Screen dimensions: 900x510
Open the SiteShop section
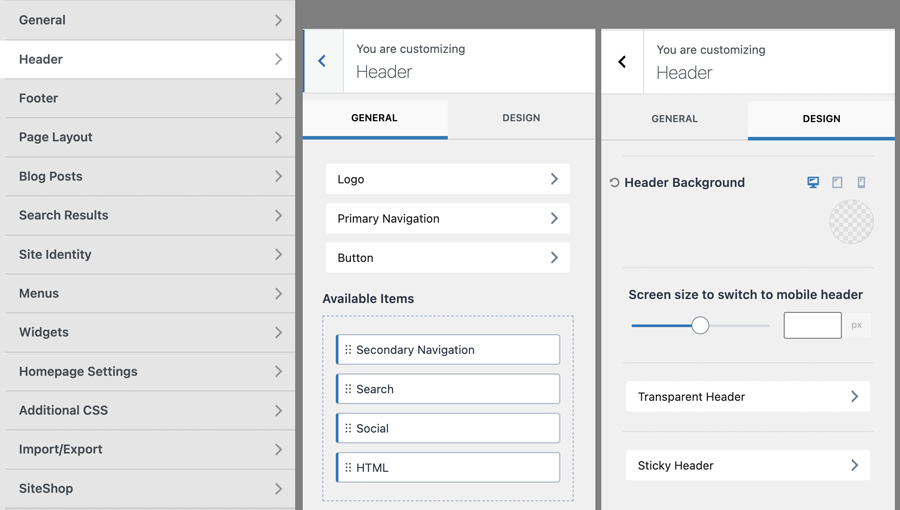[x=149, y=488]
